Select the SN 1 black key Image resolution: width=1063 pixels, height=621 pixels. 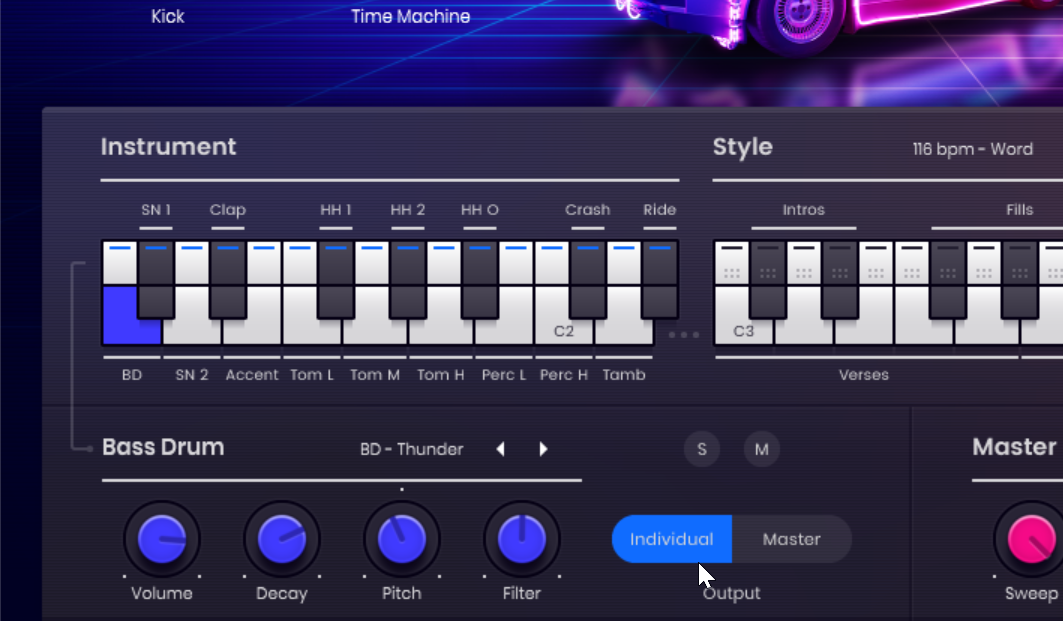156,279
